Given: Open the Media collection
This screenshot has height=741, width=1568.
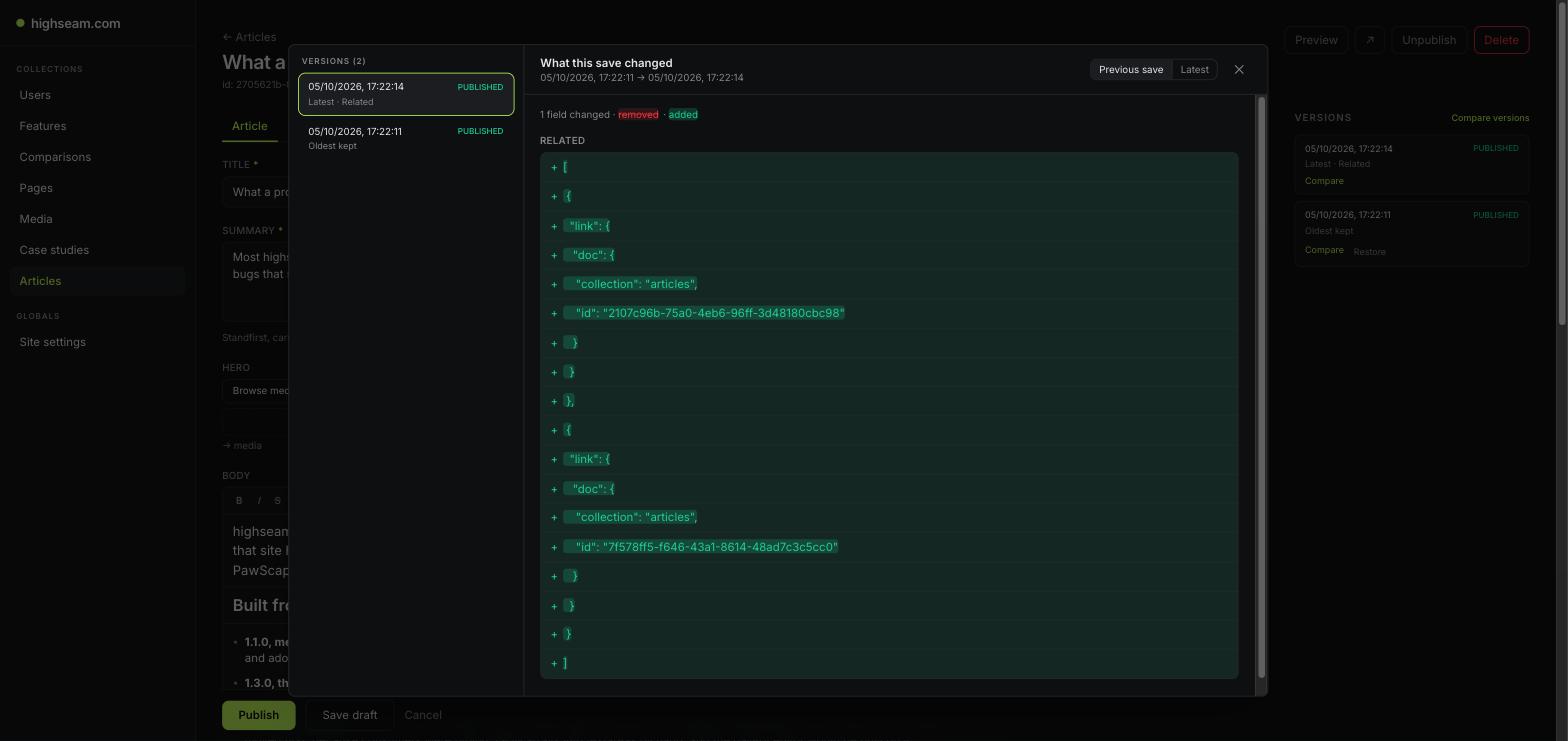Looking at the screenshot, I should (x=97, y=219).
